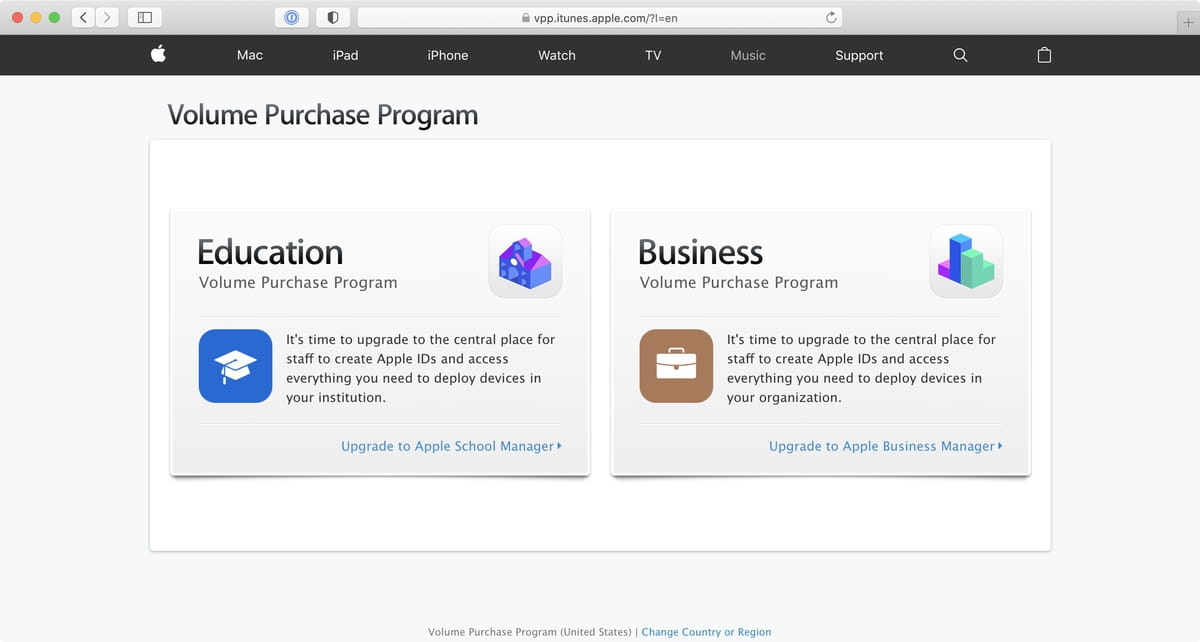
Task: Open the TV menu item
Action: coord(653,55)
